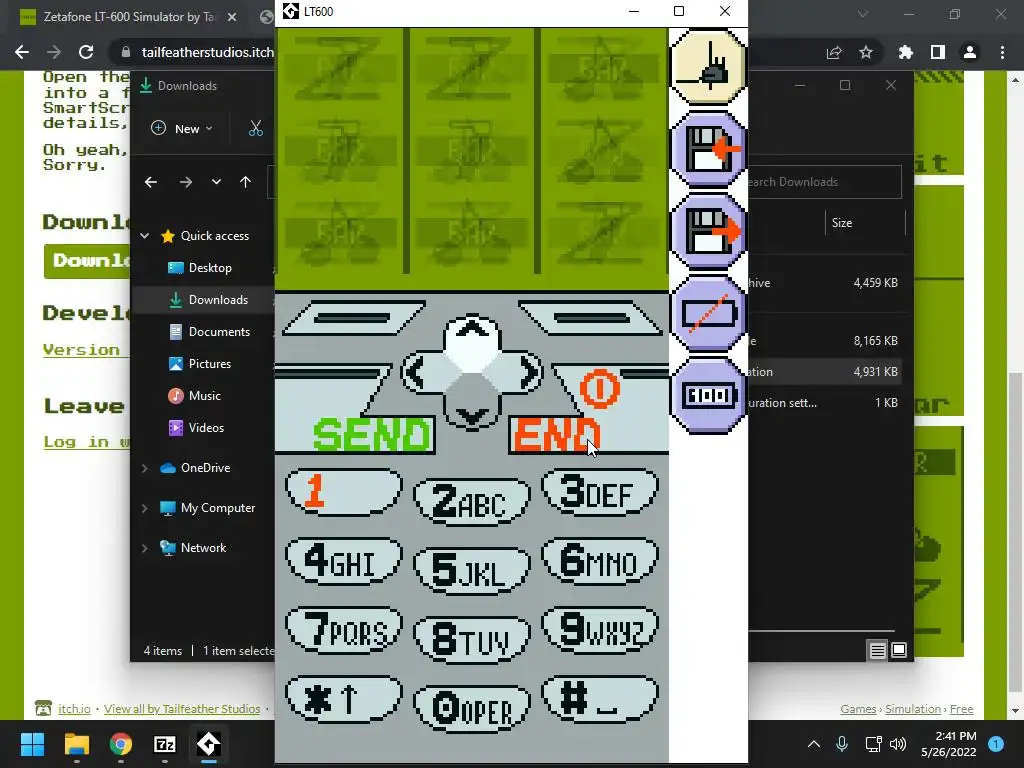Click the Cut scissors icon in Explorer
The height and width of the screenshot is (768, 1024).
(255, 129)
